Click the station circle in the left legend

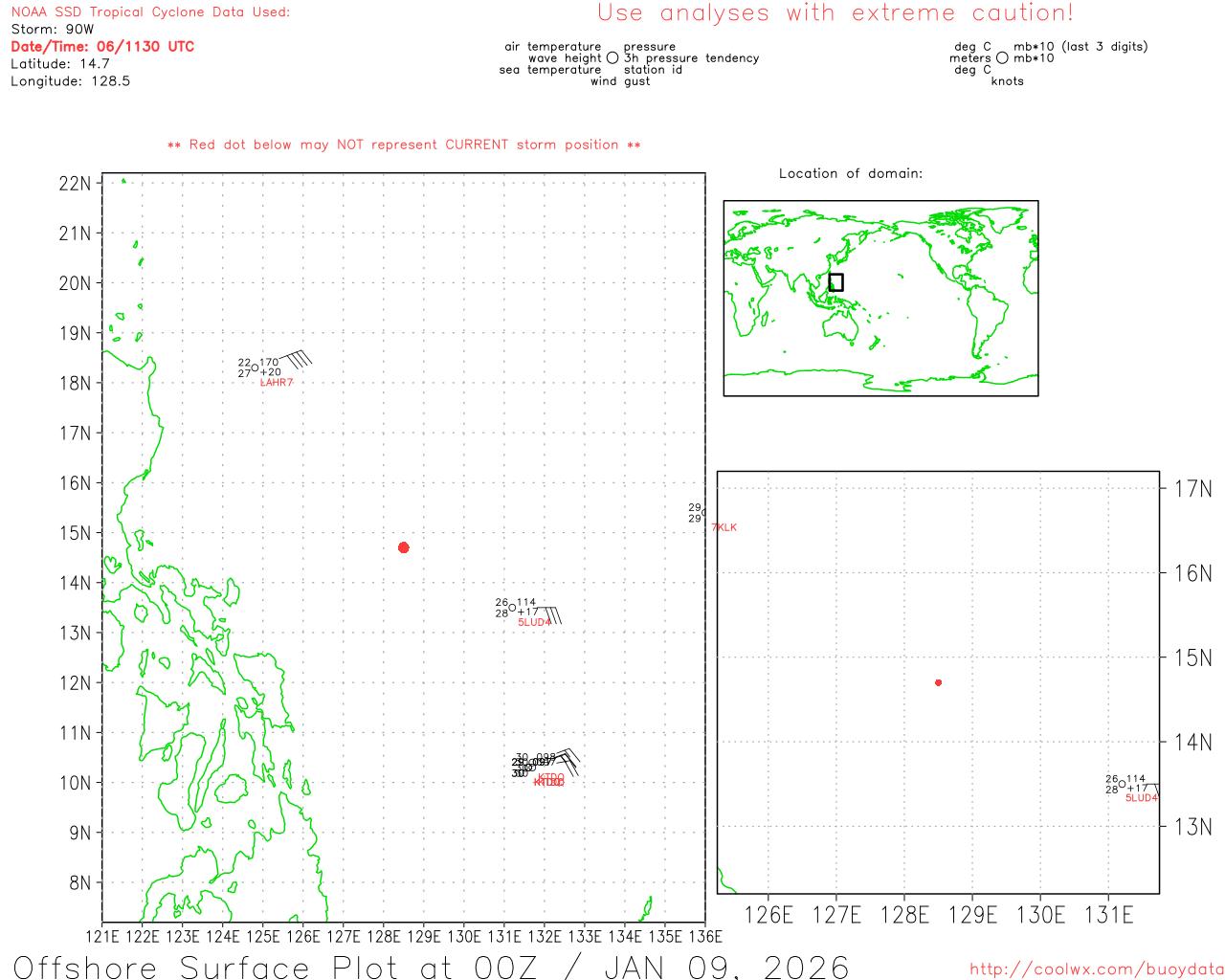pos(612,58)
